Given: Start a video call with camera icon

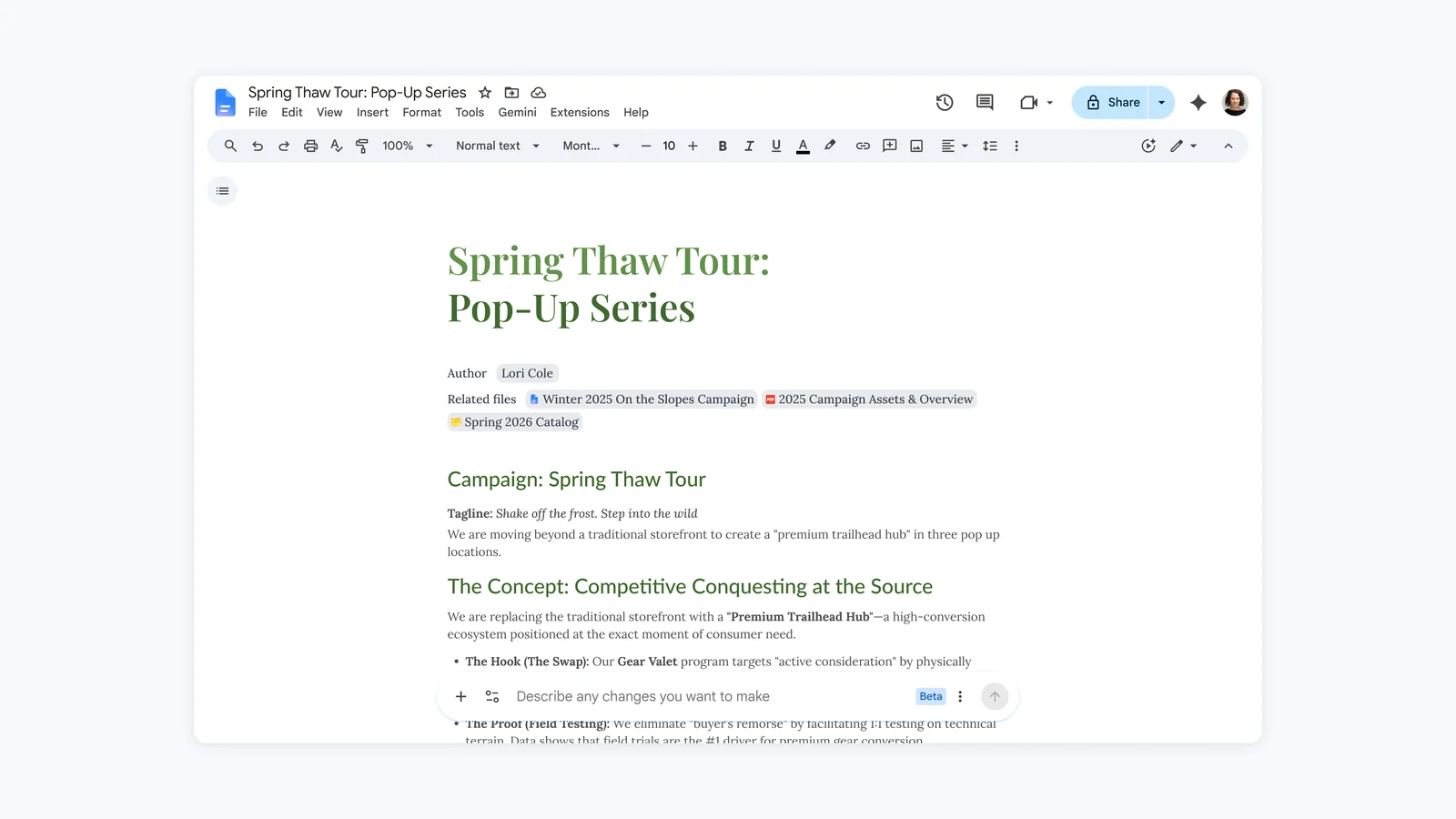Looking at the screenshot, I should coord(1029,103).
